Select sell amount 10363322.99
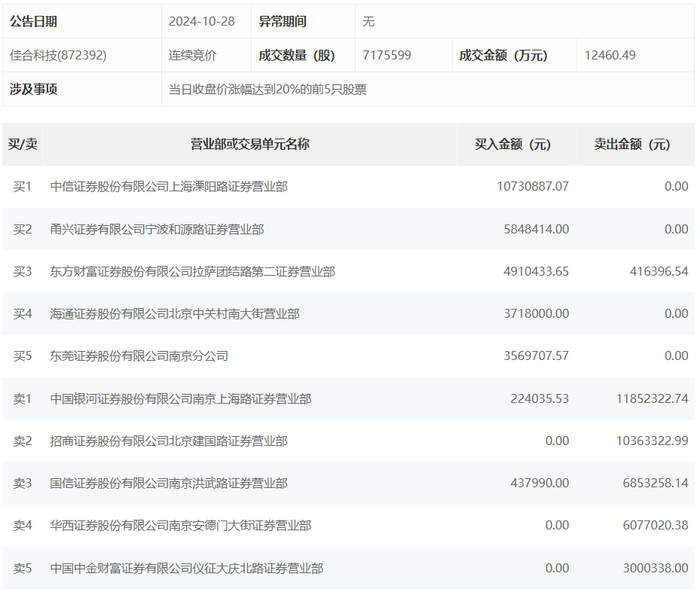This screenshot has height=595, width=700. [652, 441]
